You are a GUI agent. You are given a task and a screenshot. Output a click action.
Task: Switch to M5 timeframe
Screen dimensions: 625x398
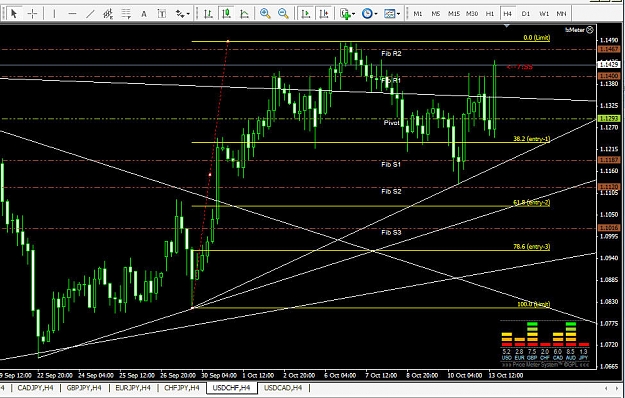tap(436, 14)
